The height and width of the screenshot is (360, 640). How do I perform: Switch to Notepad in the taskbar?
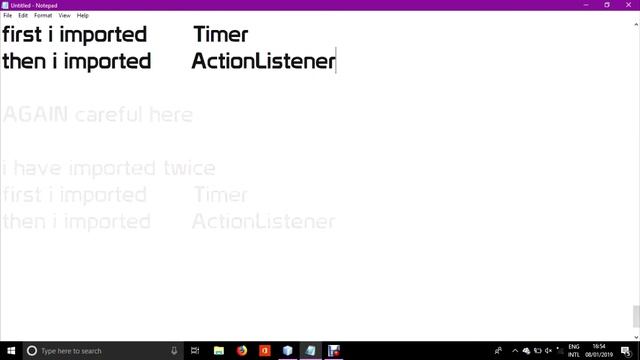[x=311, y=351]
